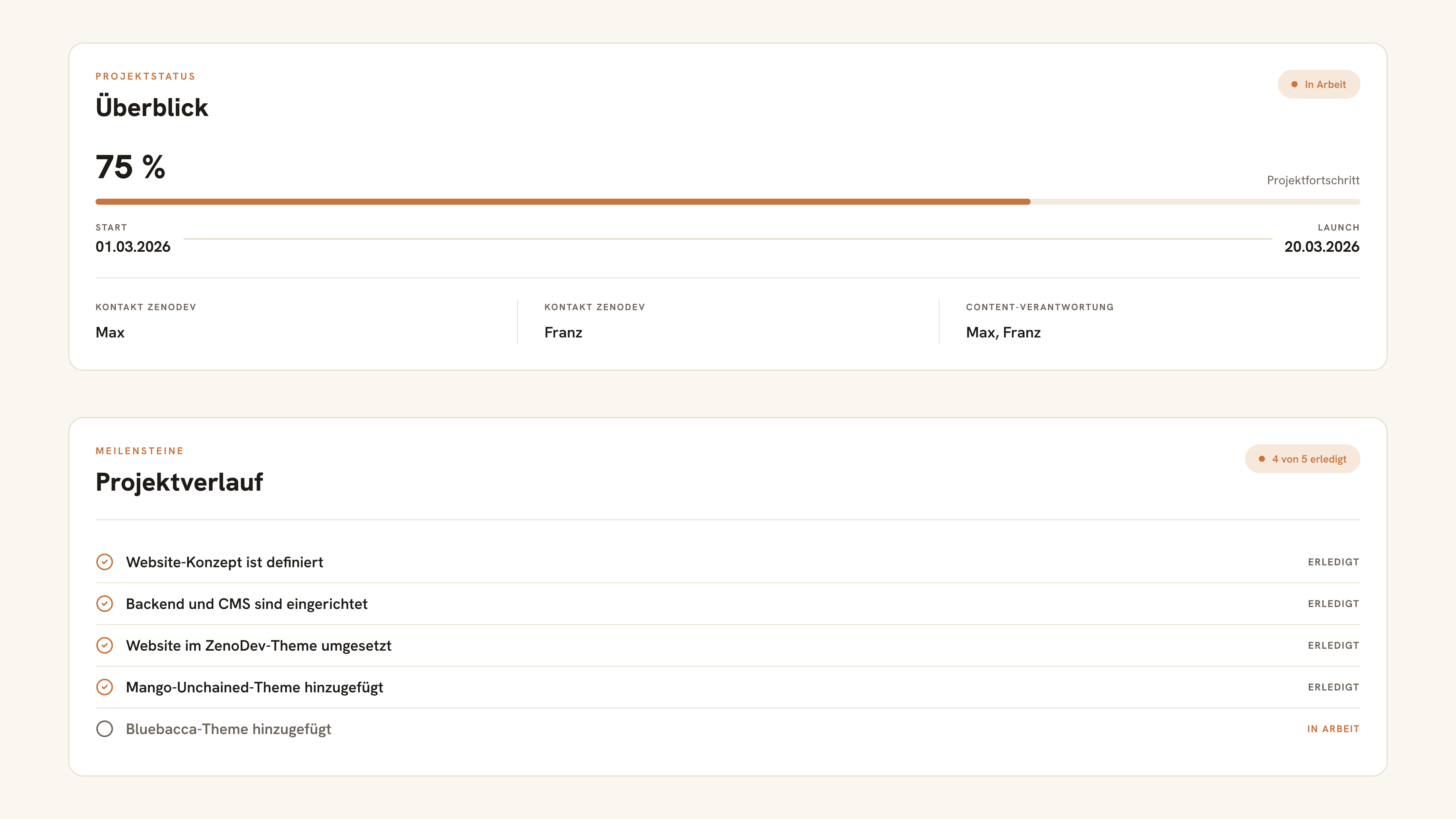
Task: Click the In Arbeit status badge
Action: click(x=1319, y=84)
